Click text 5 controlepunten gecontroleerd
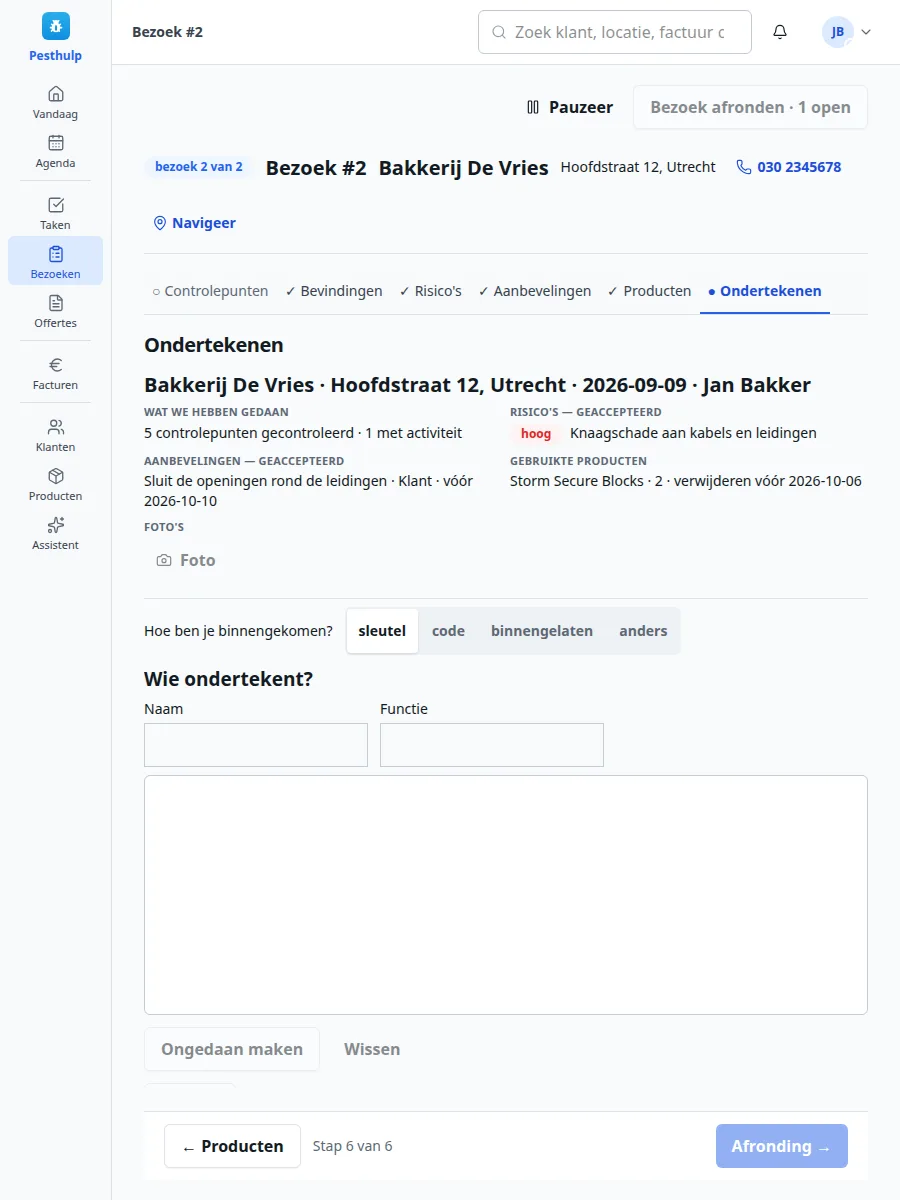This screenshot has height=1200, width=900. point(249,433)
